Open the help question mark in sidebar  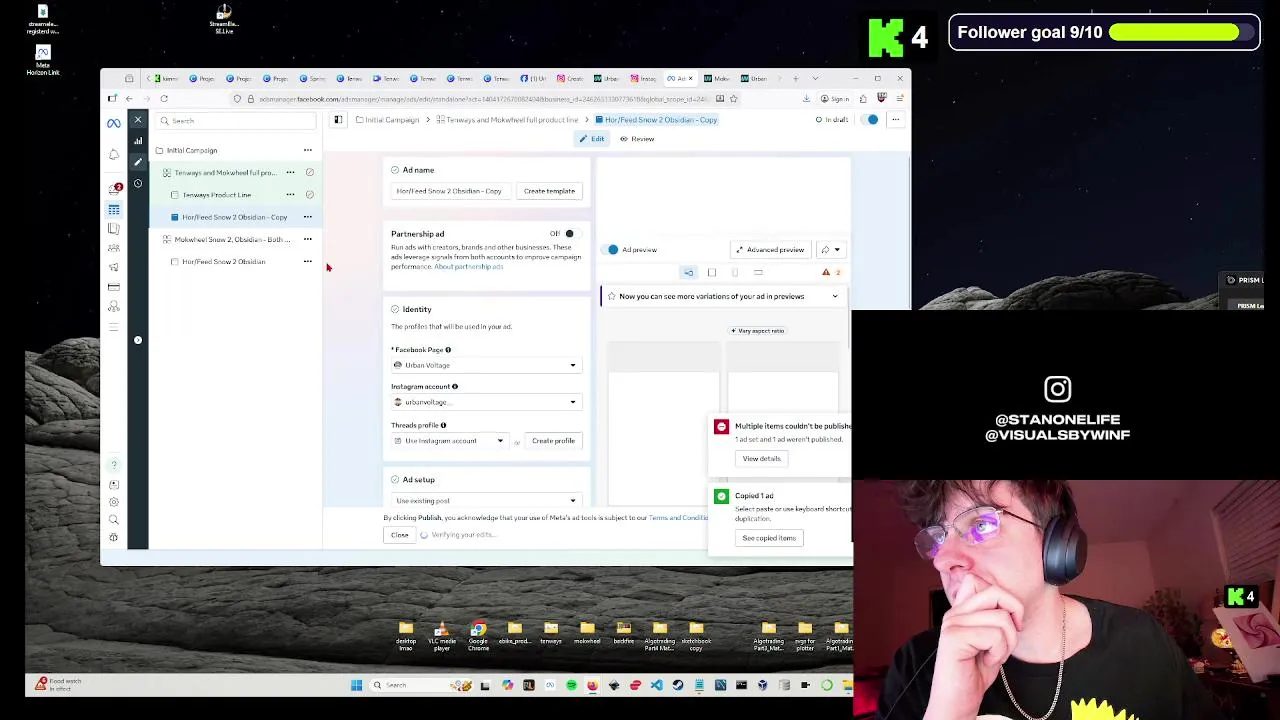(114, 465)
